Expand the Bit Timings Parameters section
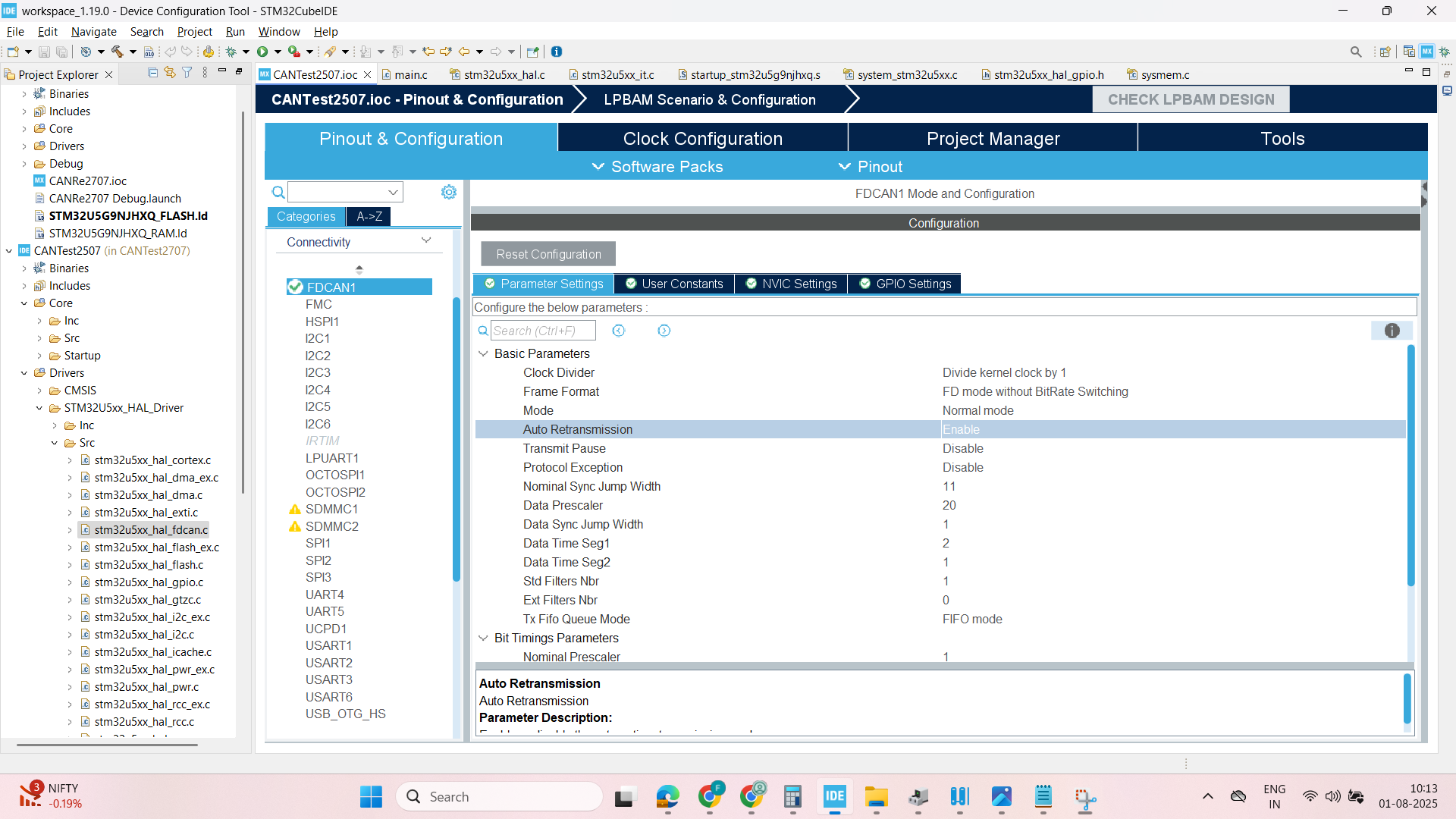 tap(483, 638)
